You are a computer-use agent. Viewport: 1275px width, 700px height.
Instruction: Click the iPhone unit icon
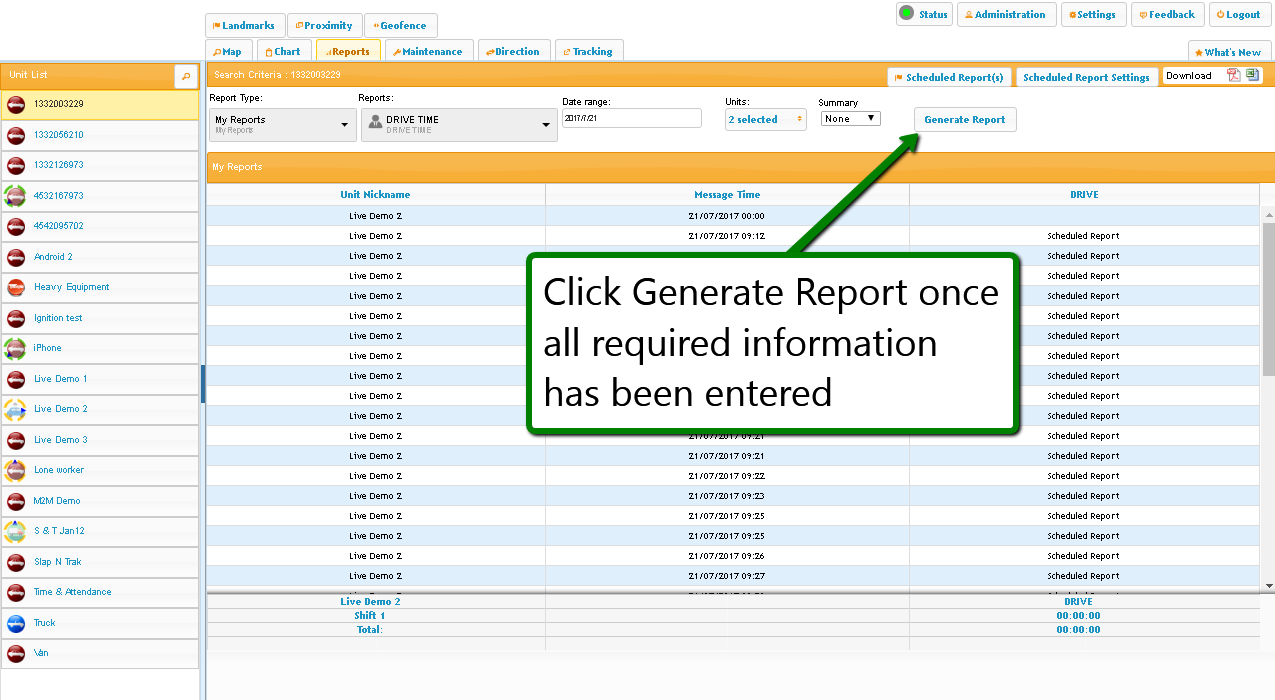coord(16,348)
